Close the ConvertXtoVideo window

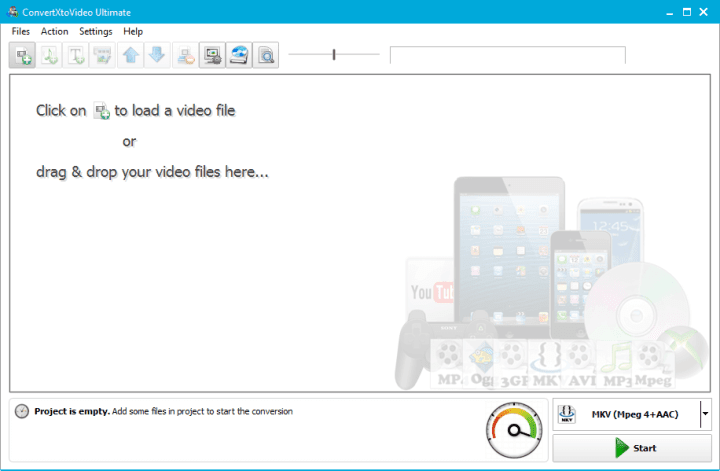pyautogui.click(x=703, y=12)
